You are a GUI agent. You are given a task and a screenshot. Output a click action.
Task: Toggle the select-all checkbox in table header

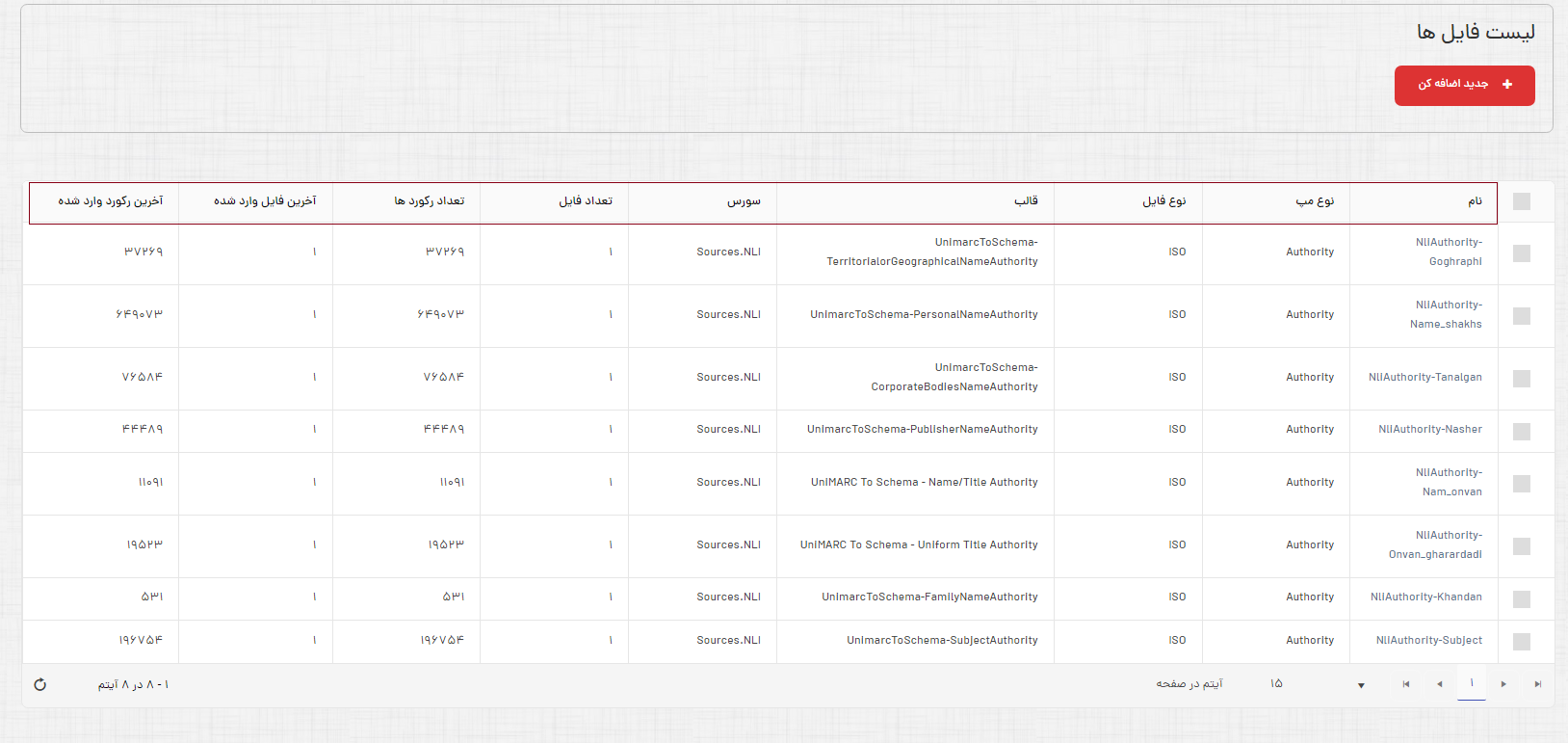coord(1522,201)
